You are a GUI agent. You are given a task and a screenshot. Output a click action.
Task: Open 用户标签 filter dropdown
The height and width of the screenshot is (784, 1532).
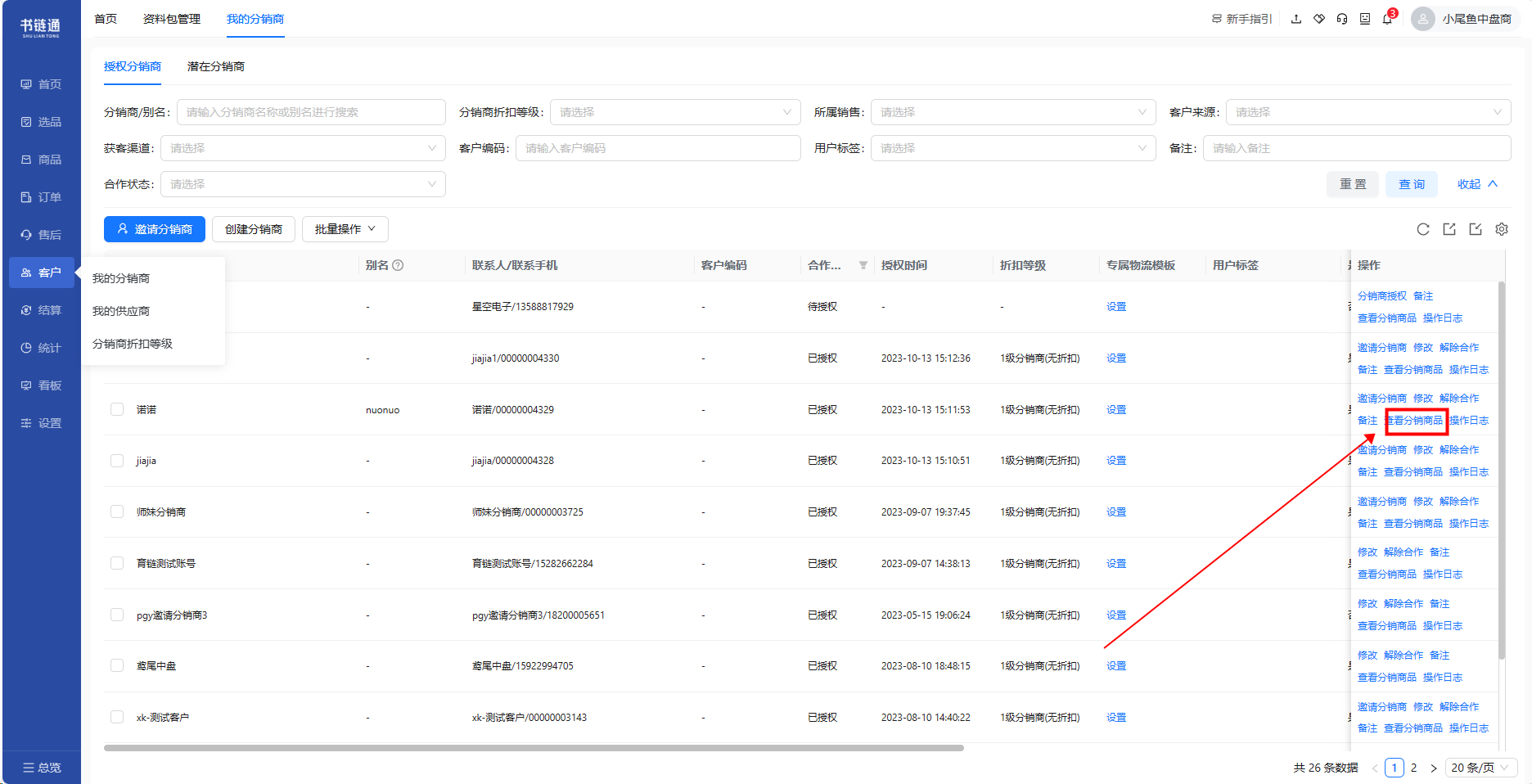click(x=1013, y=148)
